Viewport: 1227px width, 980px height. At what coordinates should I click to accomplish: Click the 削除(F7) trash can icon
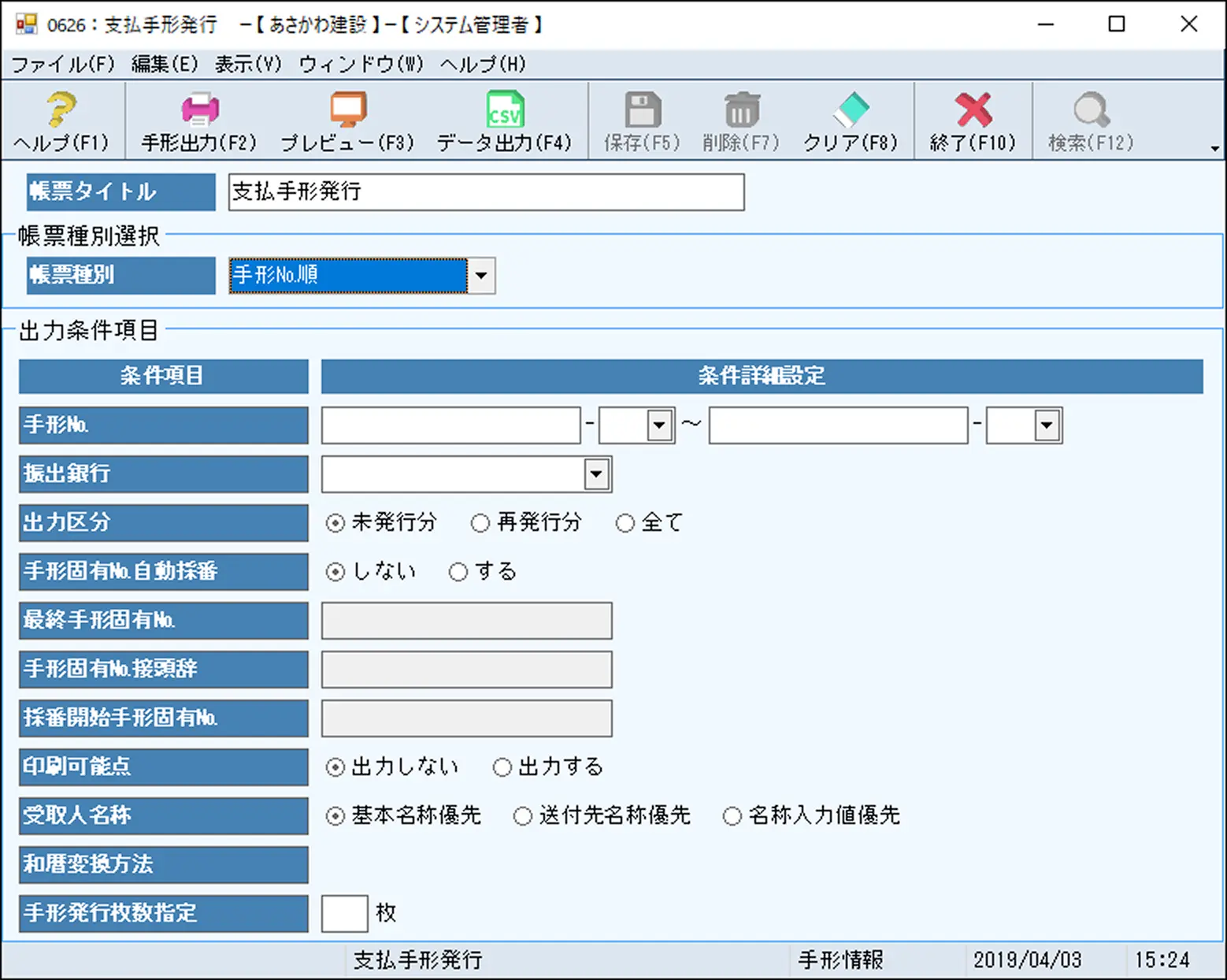click(740, 110)
